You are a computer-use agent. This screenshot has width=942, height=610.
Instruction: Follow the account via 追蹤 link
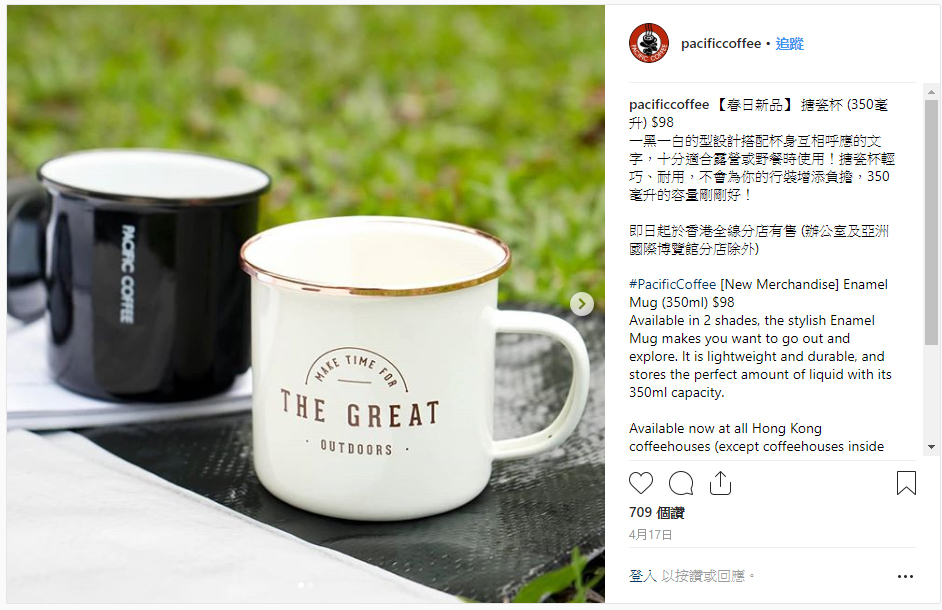point(789,44)
